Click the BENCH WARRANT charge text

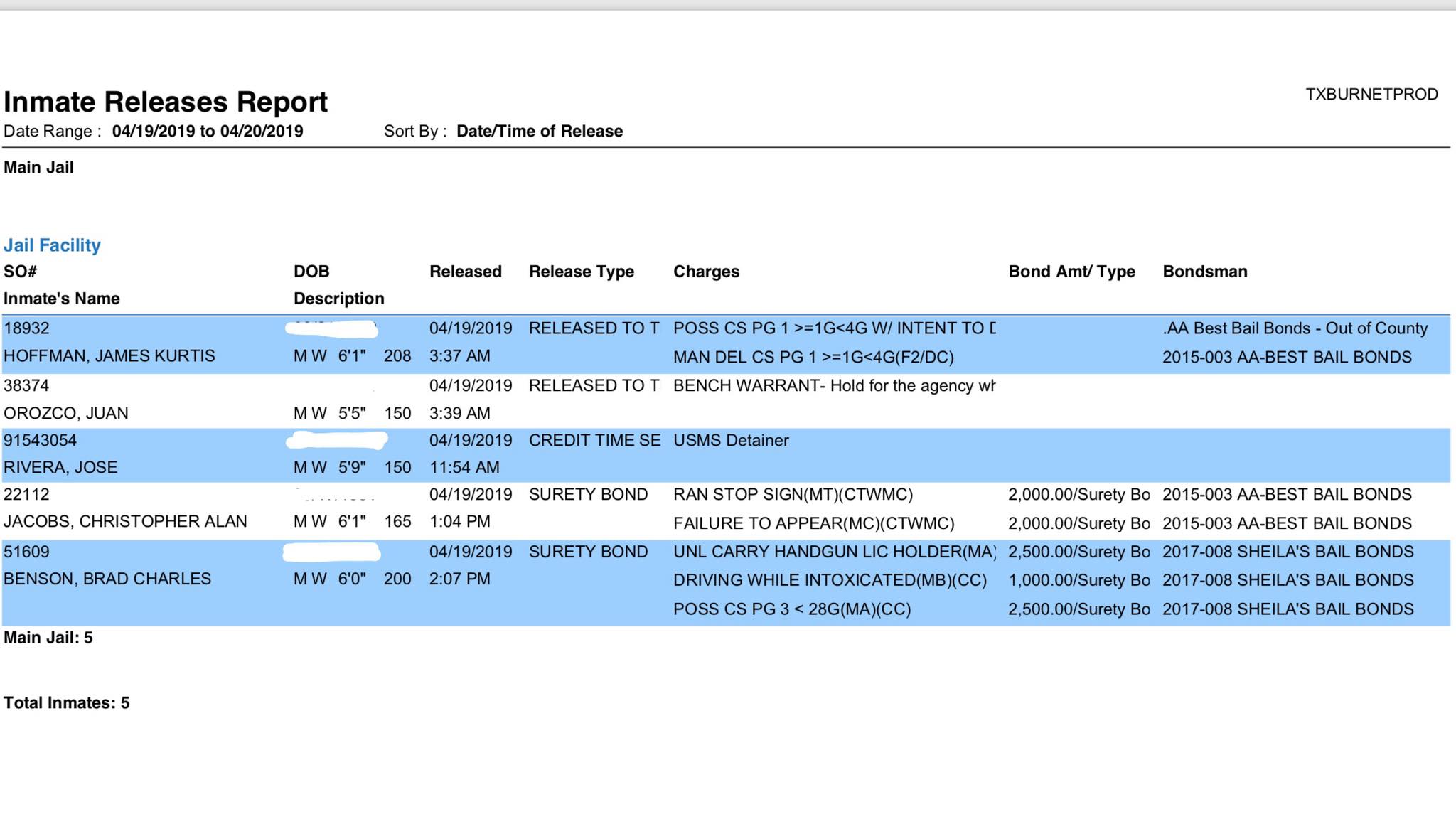pyautogui.click(x=834, y=385)
